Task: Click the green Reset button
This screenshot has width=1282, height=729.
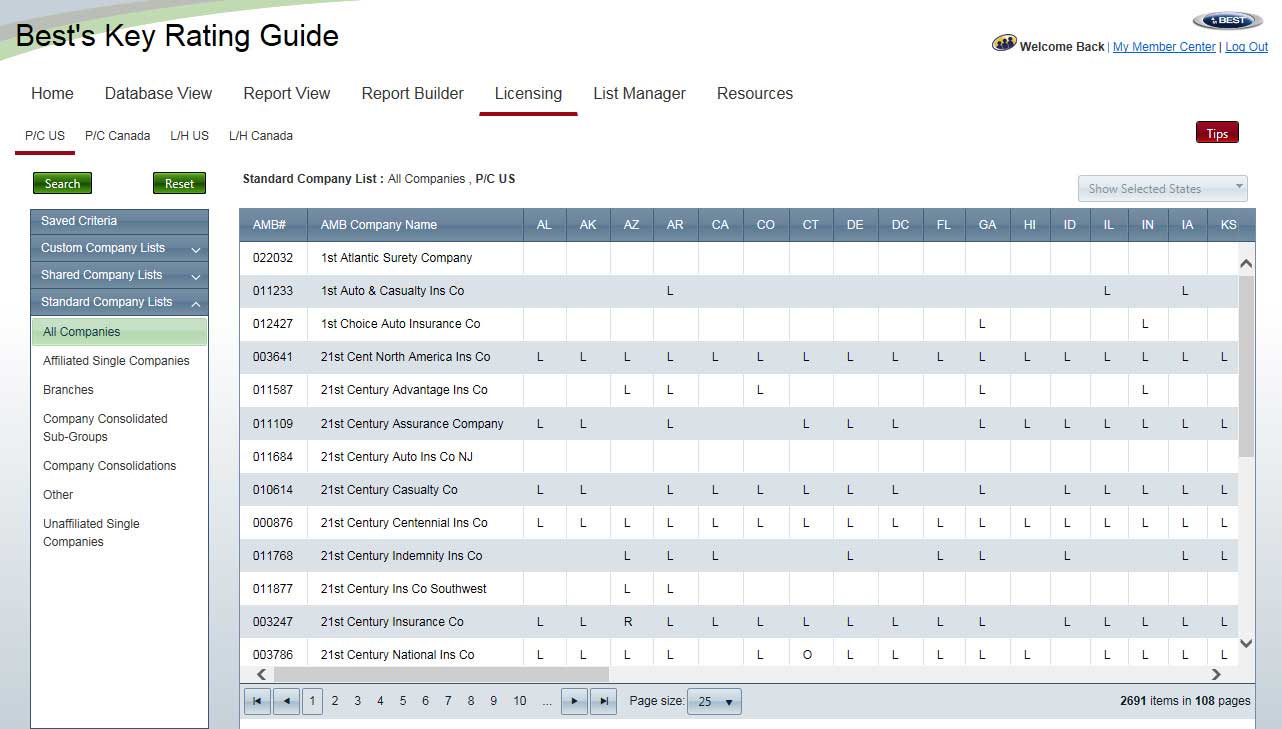Action: coord(179,183)
